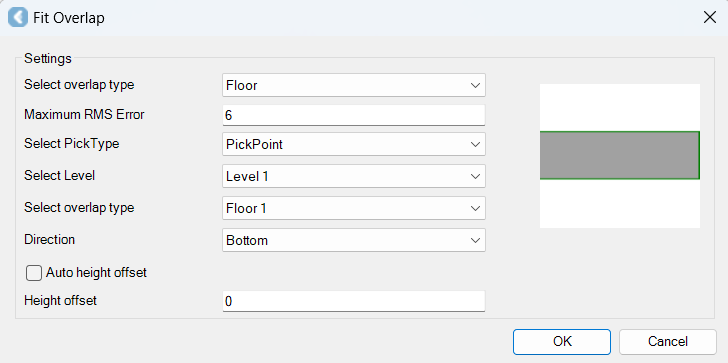Click the Maximum RMS Error label text

tap(84, 114)
